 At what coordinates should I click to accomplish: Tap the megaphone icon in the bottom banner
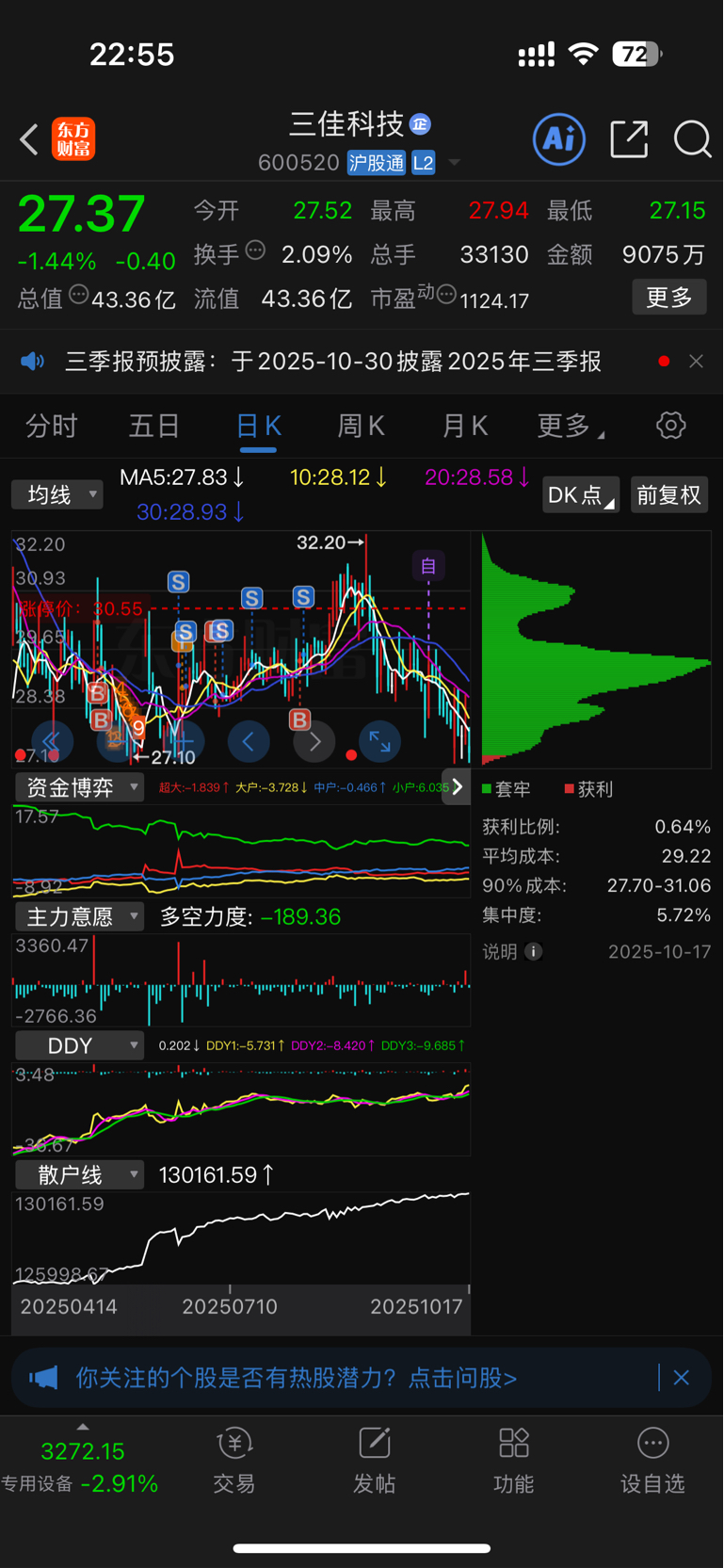point(43,1379)
